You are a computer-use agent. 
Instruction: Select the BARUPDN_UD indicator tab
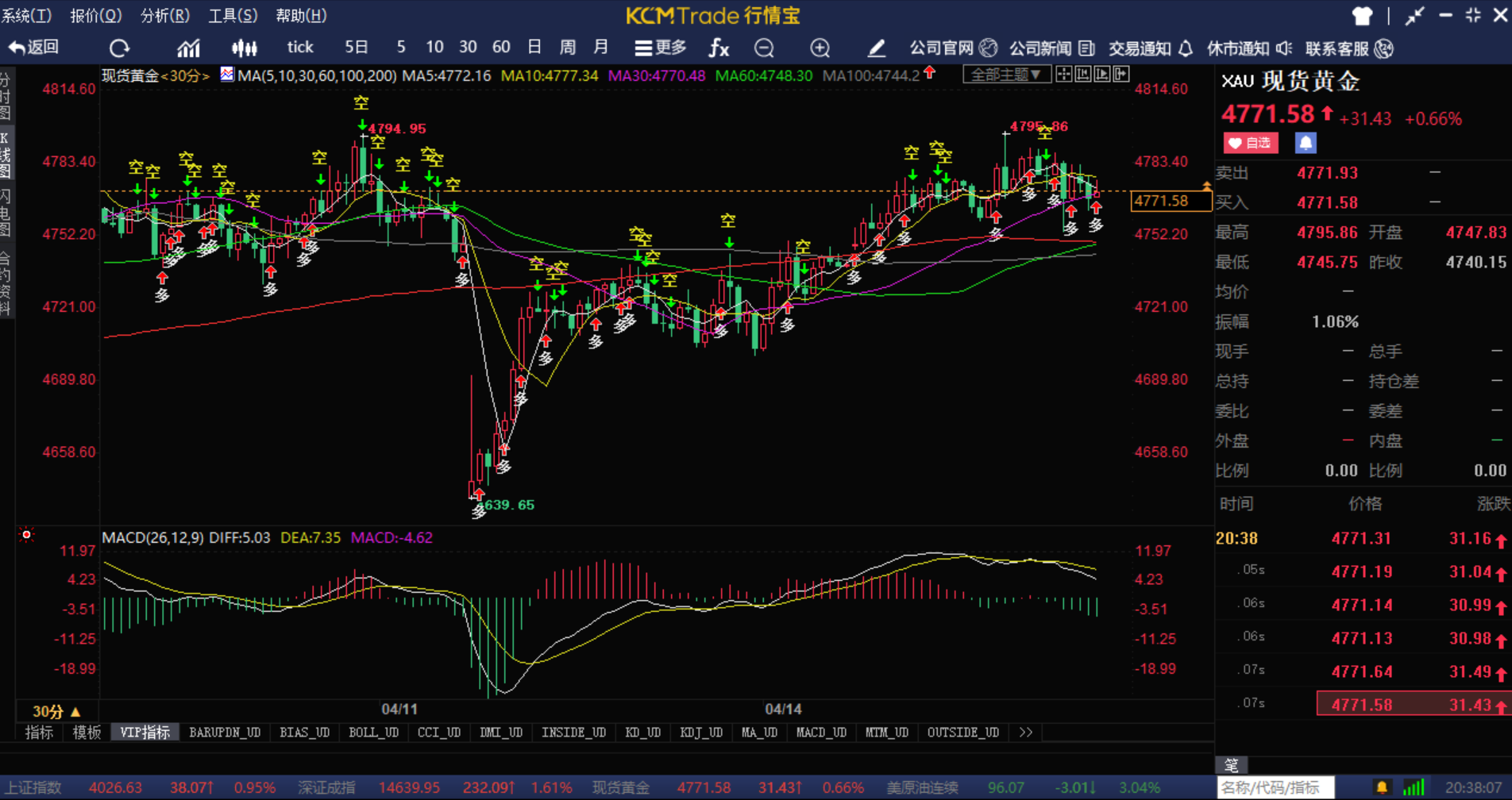pyautogui.click(x=225, y=733)
